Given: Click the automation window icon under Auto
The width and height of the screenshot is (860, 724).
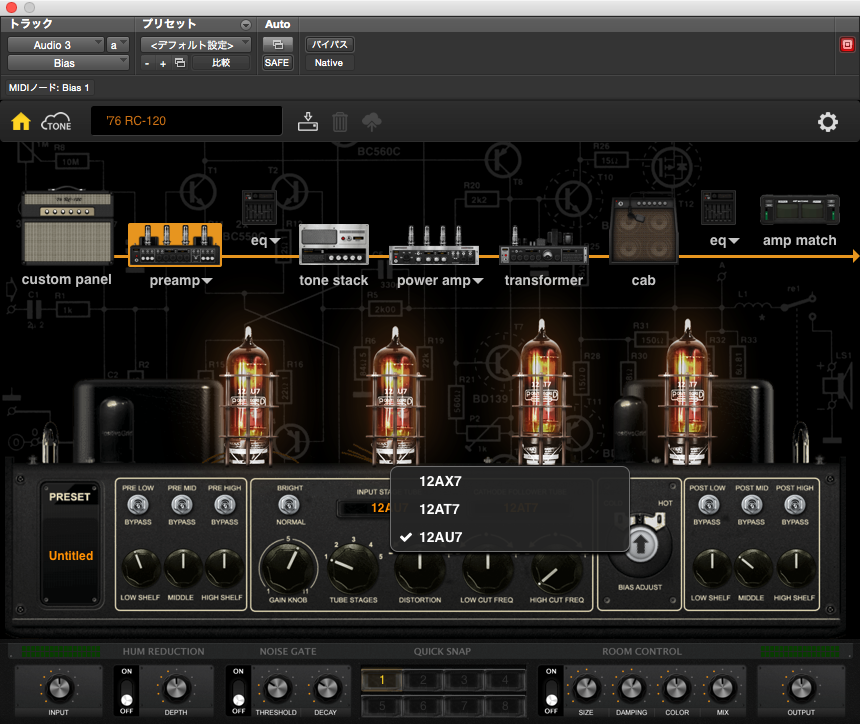Looking at the screenshot, I should pos(278,44).
